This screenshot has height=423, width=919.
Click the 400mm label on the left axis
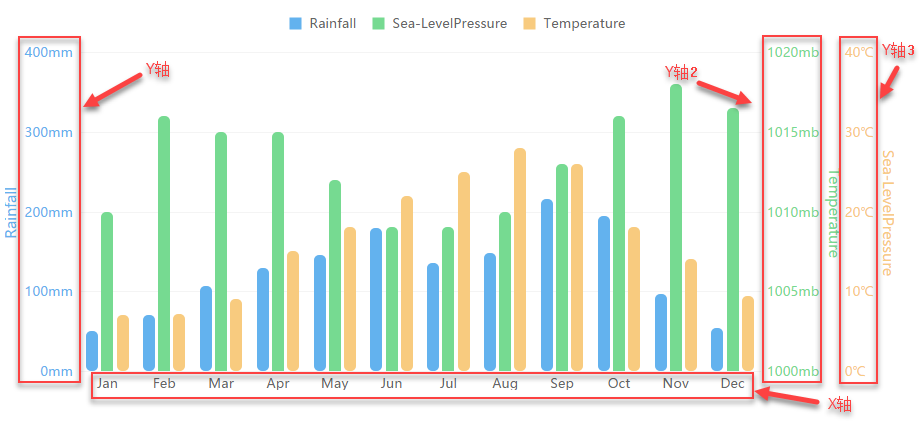(x=49, y=52)
